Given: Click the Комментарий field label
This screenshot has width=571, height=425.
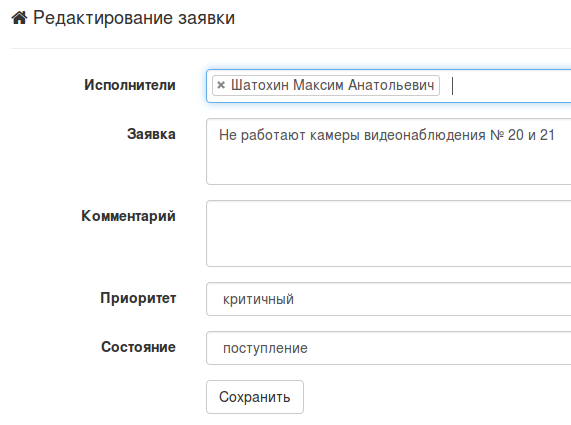Looking at the screenshot, I should (x=128, y=216).
